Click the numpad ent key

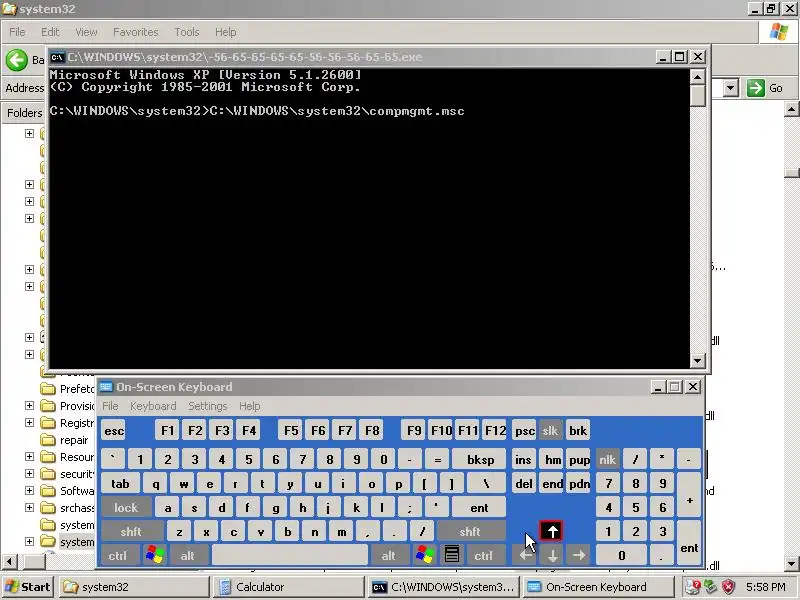coord(689,543)
